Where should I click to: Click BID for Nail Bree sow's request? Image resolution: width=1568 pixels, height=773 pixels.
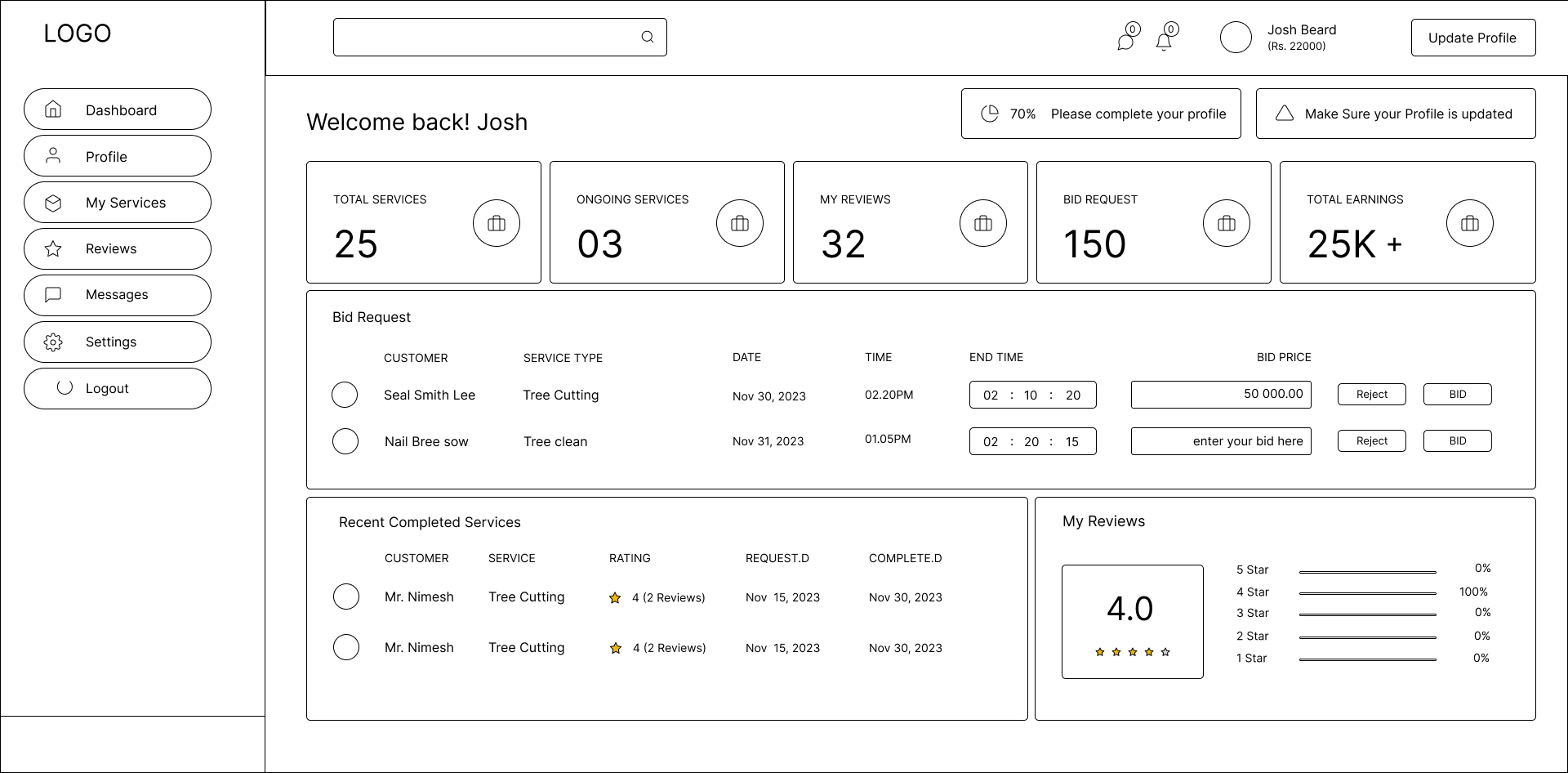click(x=1458, y=440)
